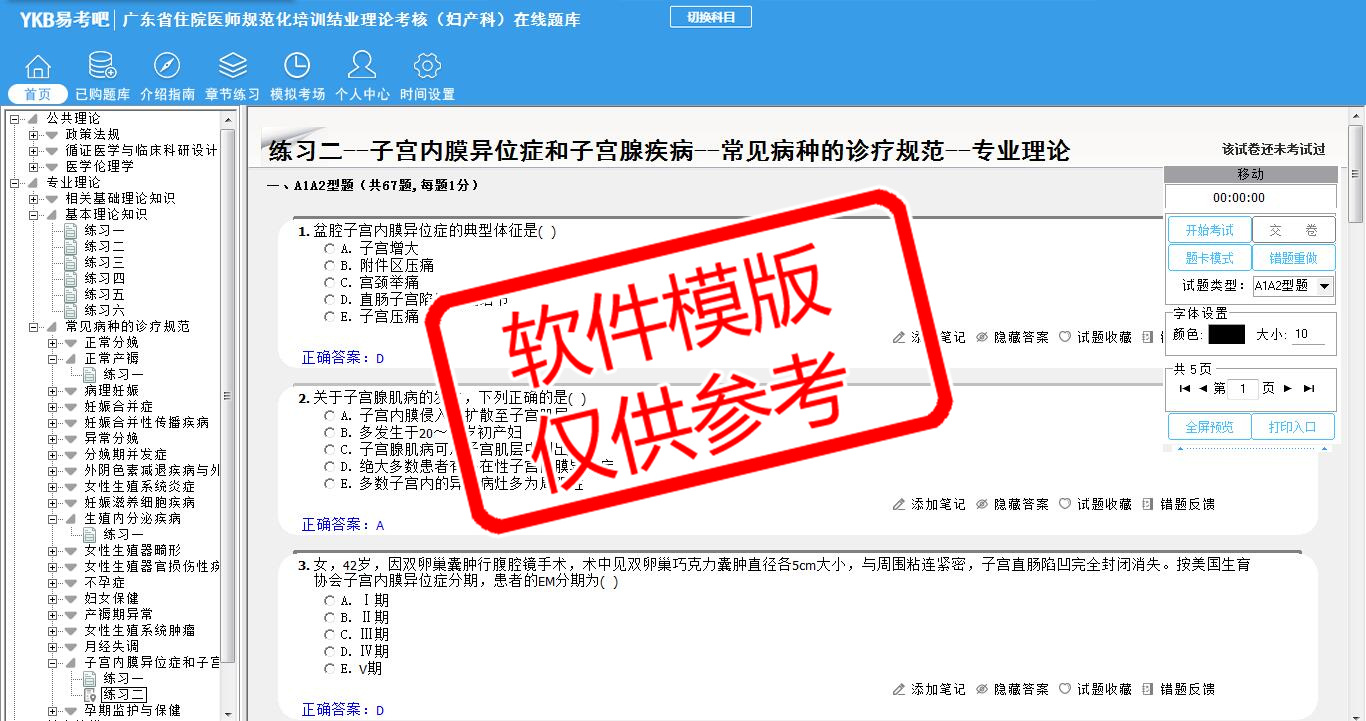This screenshot has width=1366, height=721.
Task: Select option A 子宫增大 in question 1
Action: [330, 248]
